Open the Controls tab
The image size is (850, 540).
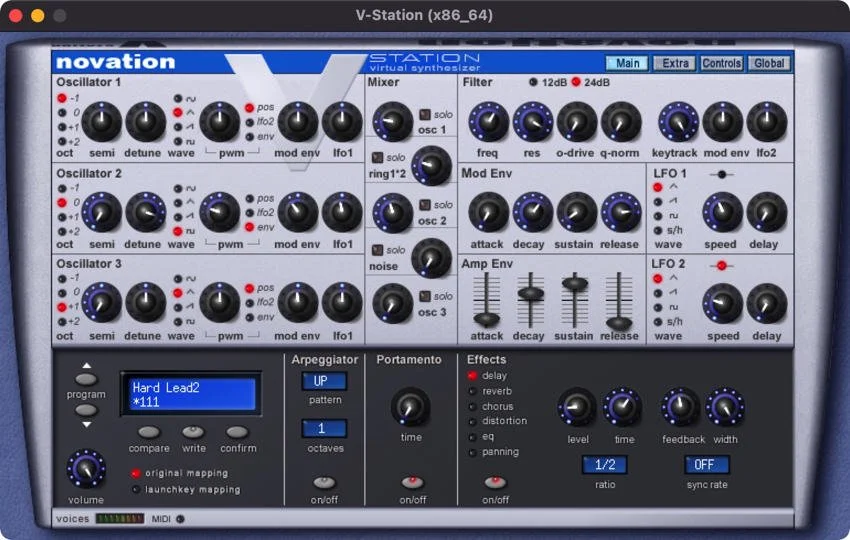click(x=721, y=63)
